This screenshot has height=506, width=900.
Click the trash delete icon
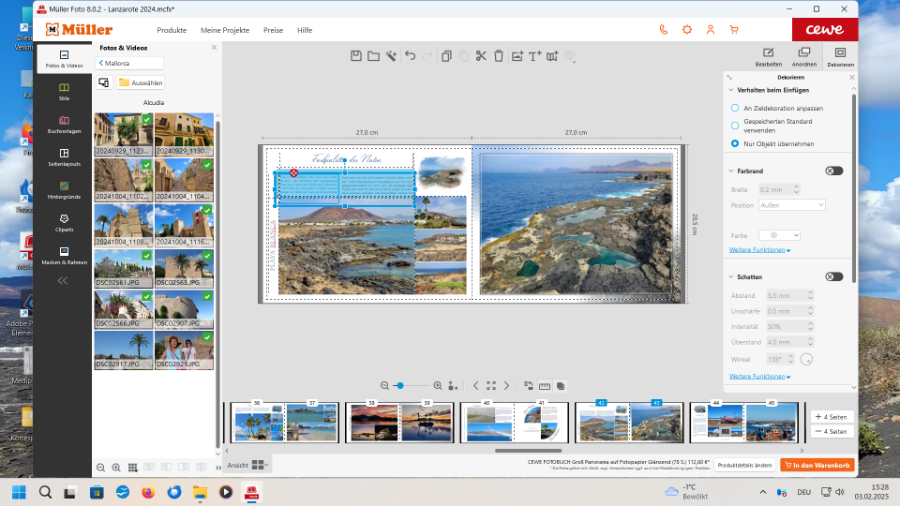coord(499,56)
